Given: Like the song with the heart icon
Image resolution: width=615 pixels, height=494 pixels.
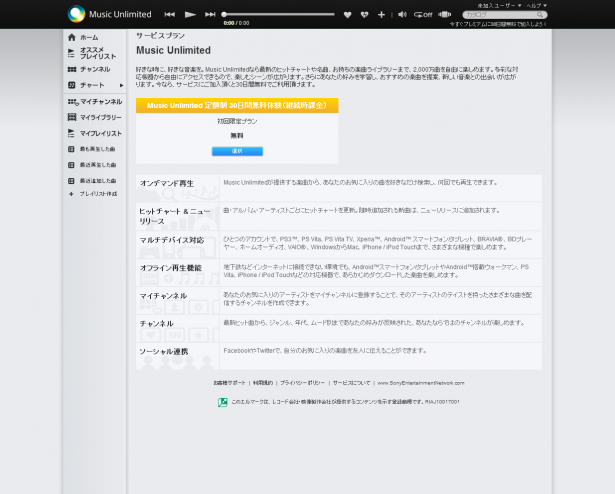Looking at the screenshot, I should pos(347,15).
